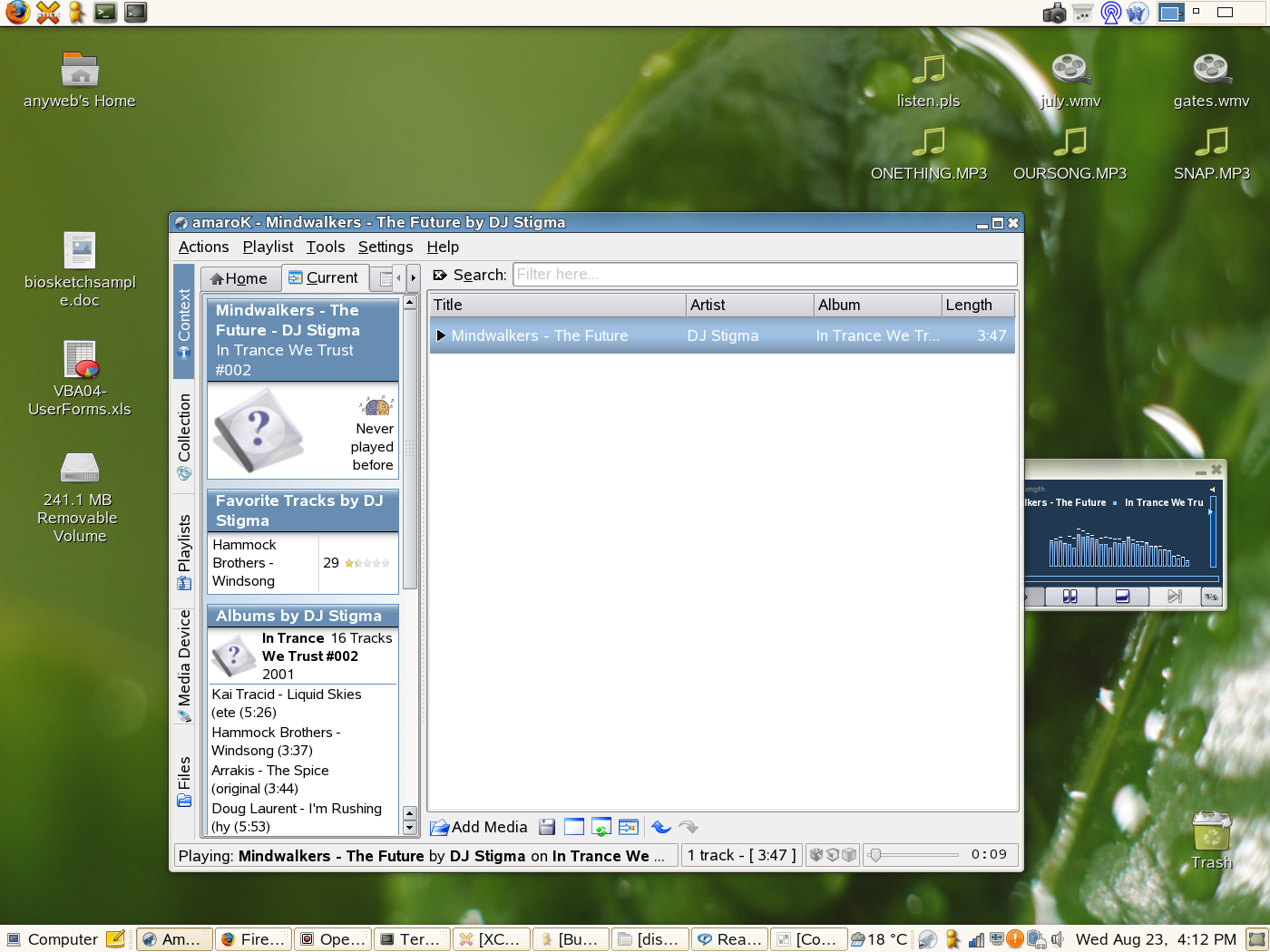1270x952 pixels.
Task: Click the save playlist floppy icon
Action: (x=547, y=827)
